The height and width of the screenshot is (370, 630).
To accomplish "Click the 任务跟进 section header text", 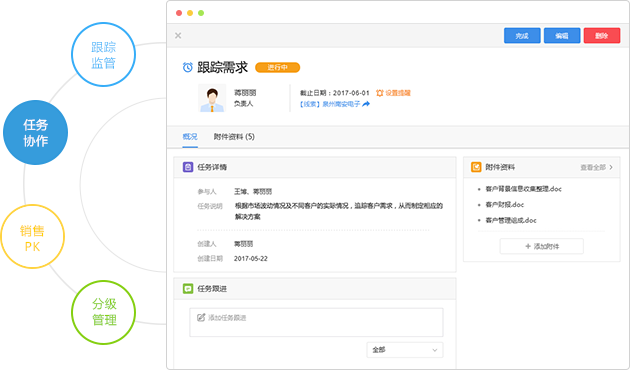I will coord(212,288).
